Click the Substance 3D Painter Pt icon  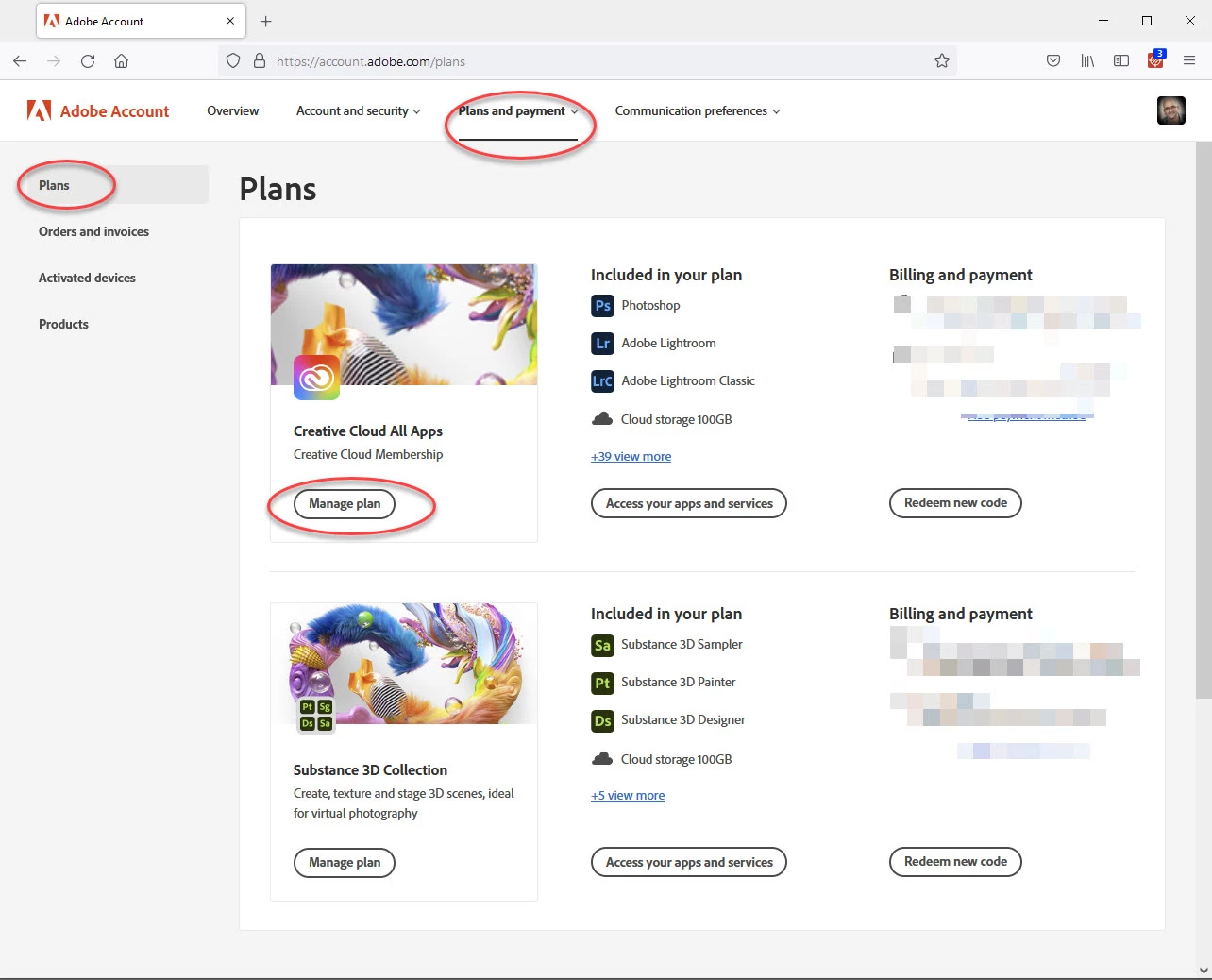pyautogui.click(x=602, y=683)
